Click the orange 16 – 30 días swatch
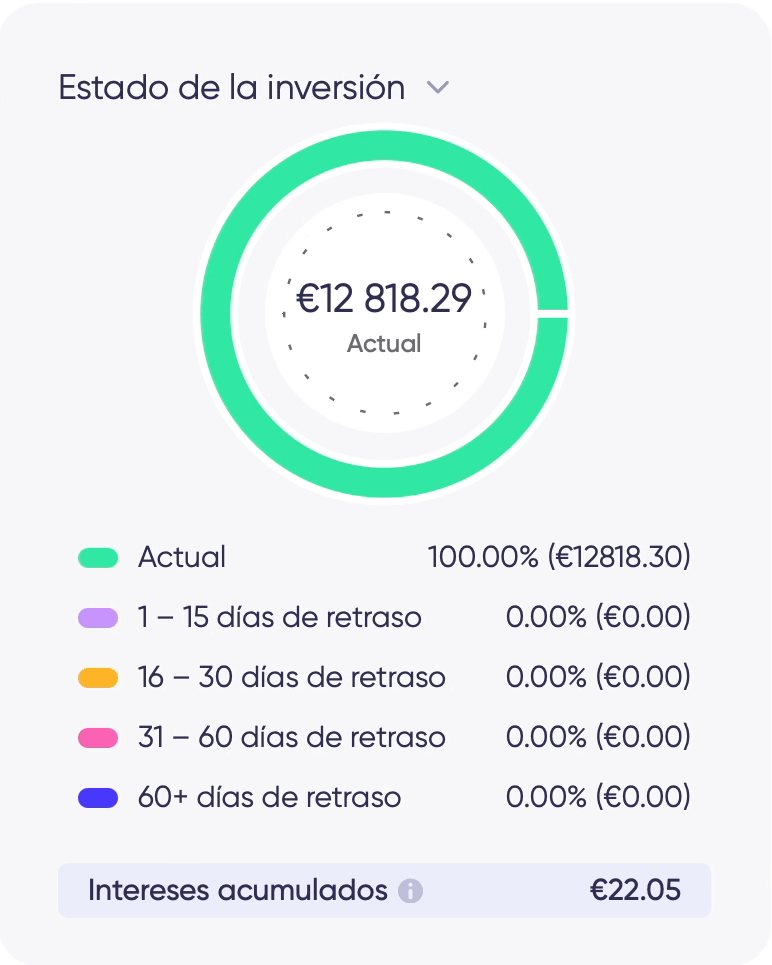772x965 pixels. pos(98,678)
